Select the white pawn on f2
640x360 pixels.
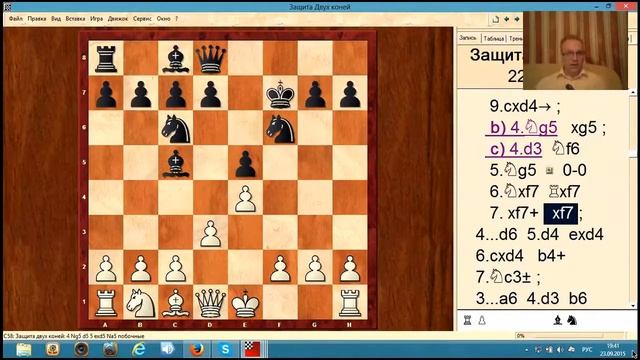point(280,268)
